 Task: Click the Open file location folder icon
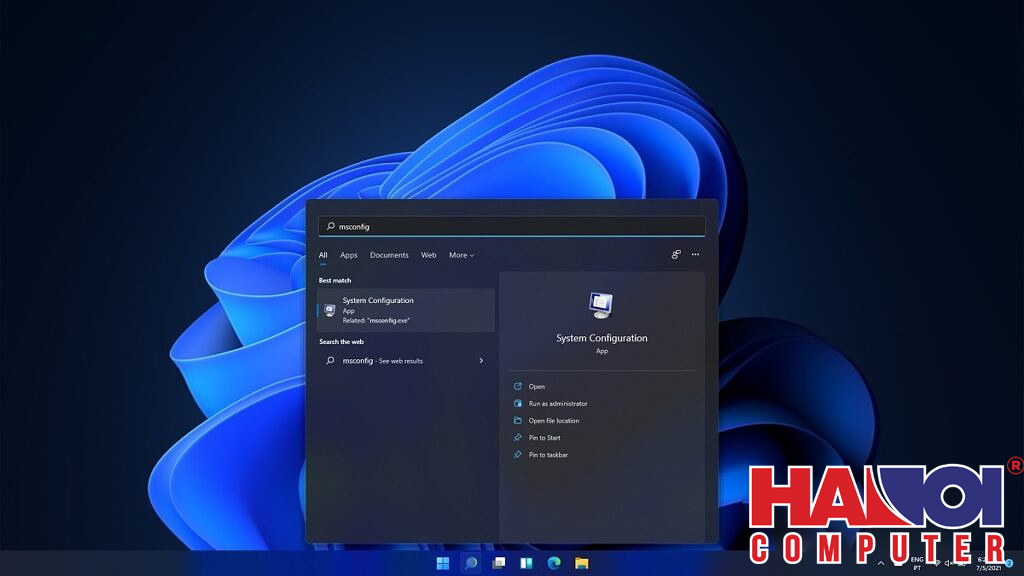tap(517, 420)
